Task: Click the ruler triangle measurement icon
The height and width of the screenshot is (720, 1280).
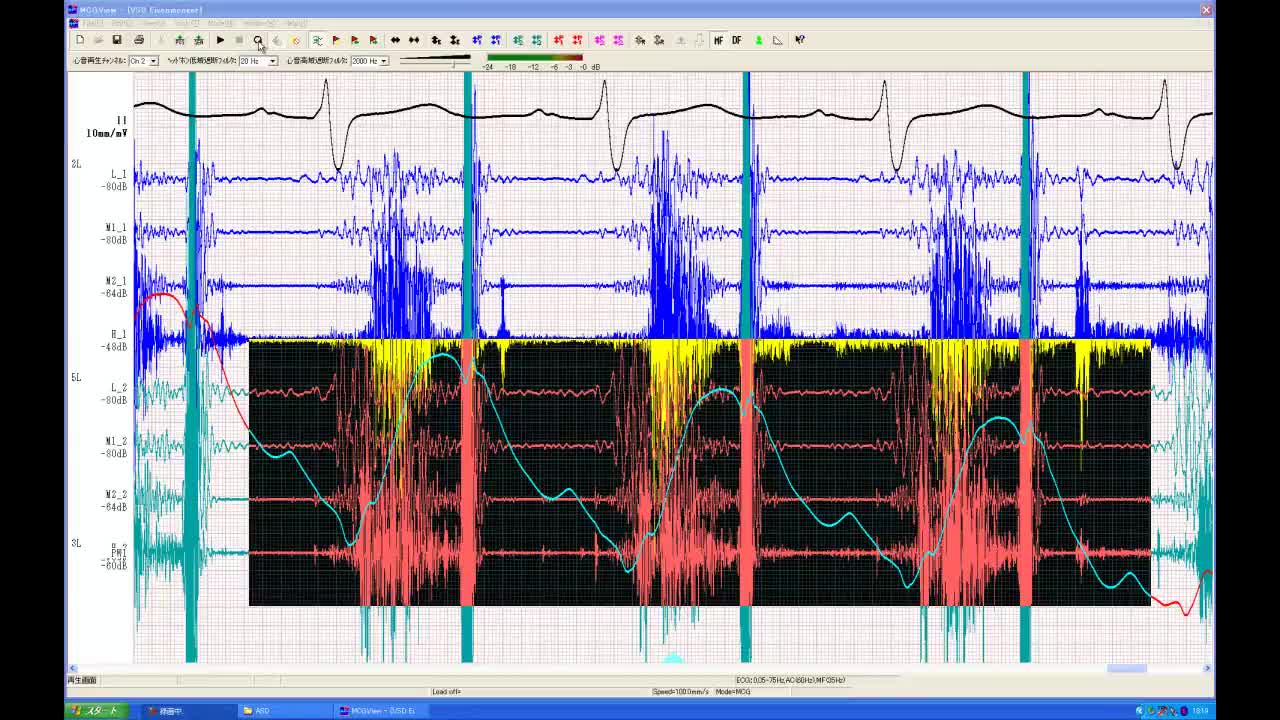Action: [778, 40]
